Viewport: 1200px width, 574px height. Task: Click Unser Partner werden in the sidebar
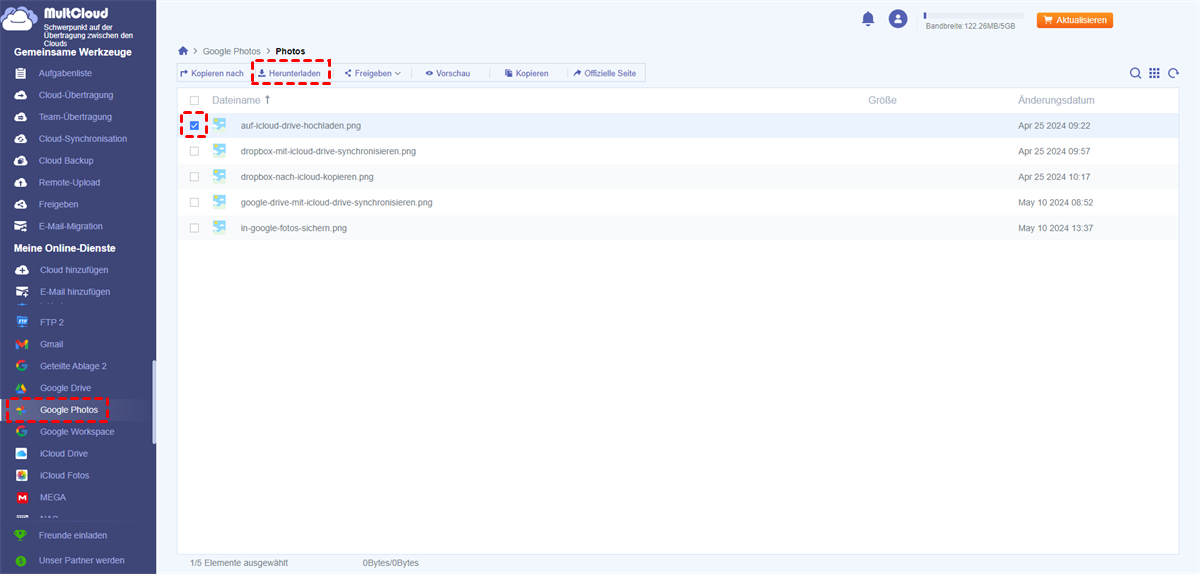pyautogui.click(x=82, y=561)
